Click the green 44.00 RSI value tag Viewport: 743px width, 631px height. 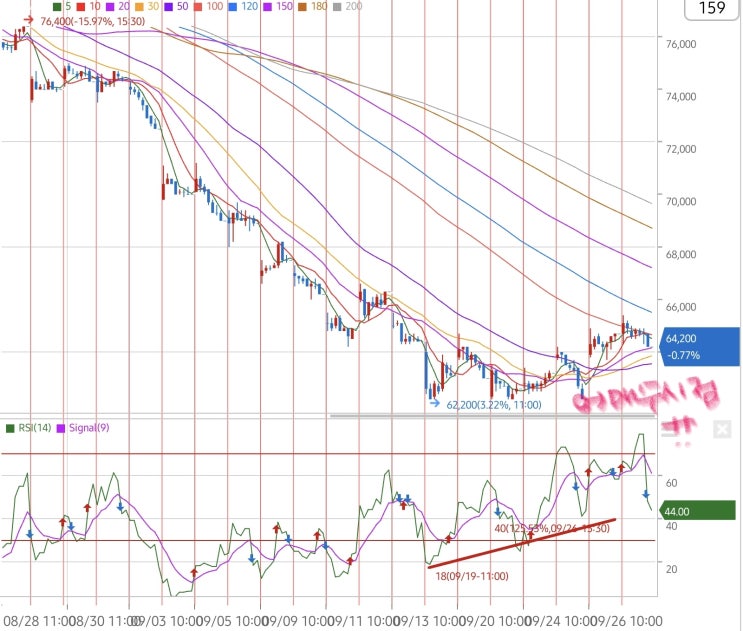(x=698, y=511)
